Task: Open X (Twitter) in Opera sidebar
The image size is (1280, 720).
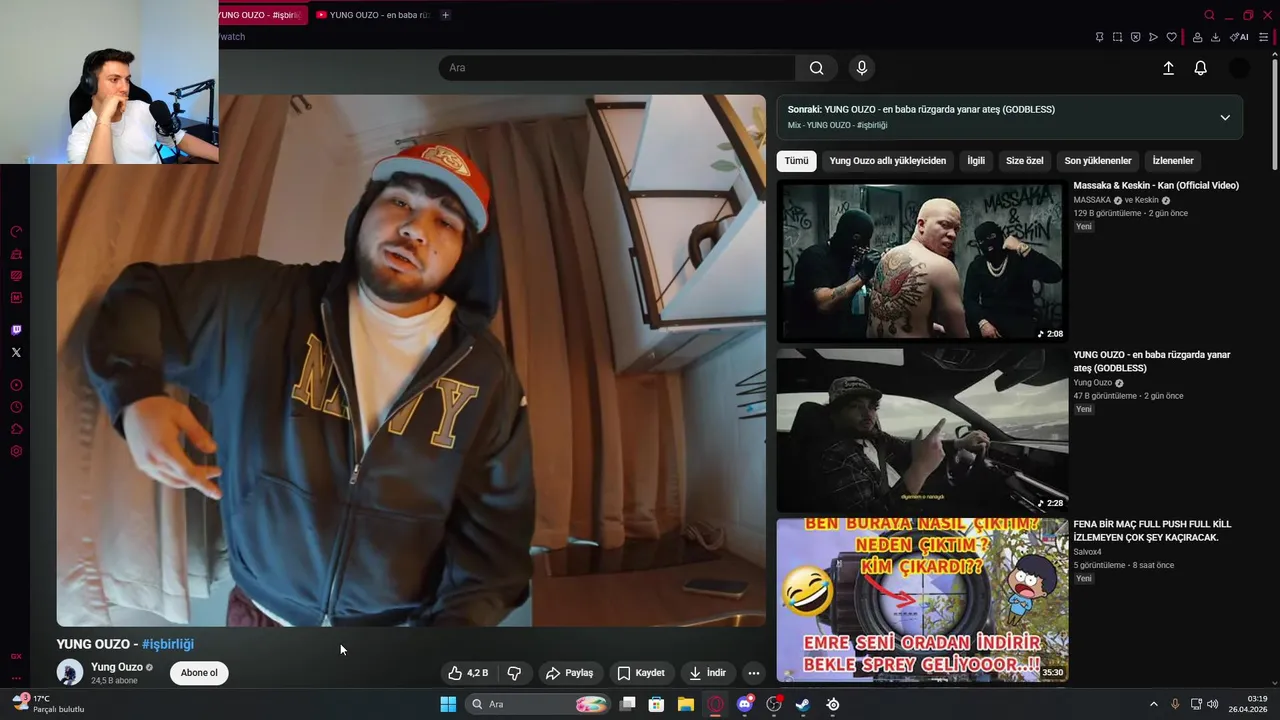Action: pos(16,352)
